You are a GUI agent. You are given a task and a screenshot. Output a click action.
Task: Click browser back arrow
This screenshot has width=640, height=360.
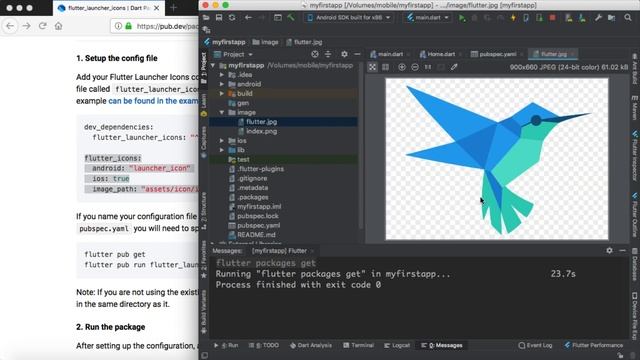click(10, 26)
